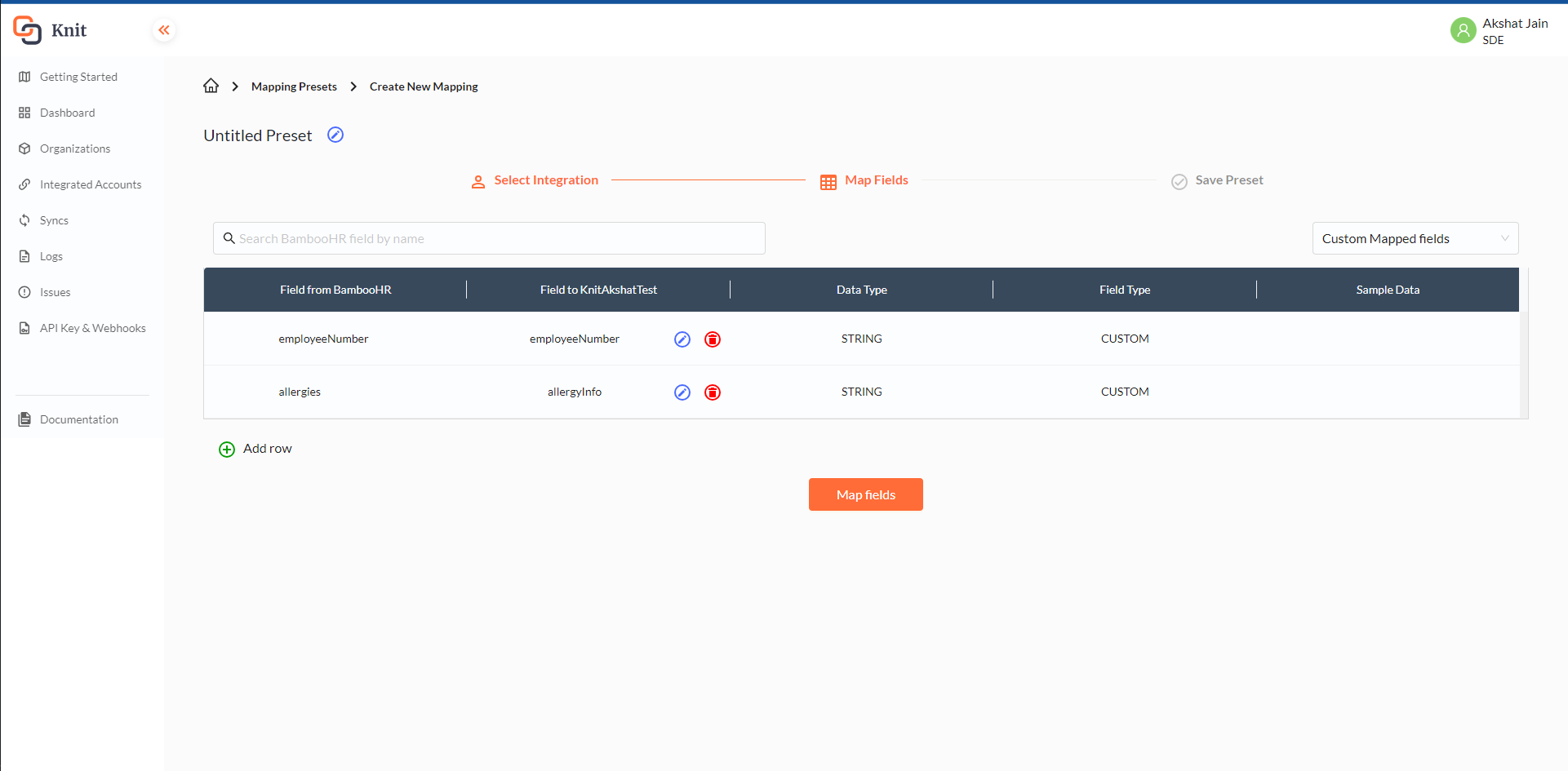Image resolution: width=1568 pixels, height=771 pixels.
Task: Click the Data Type column header
Action: click(862, 290)
